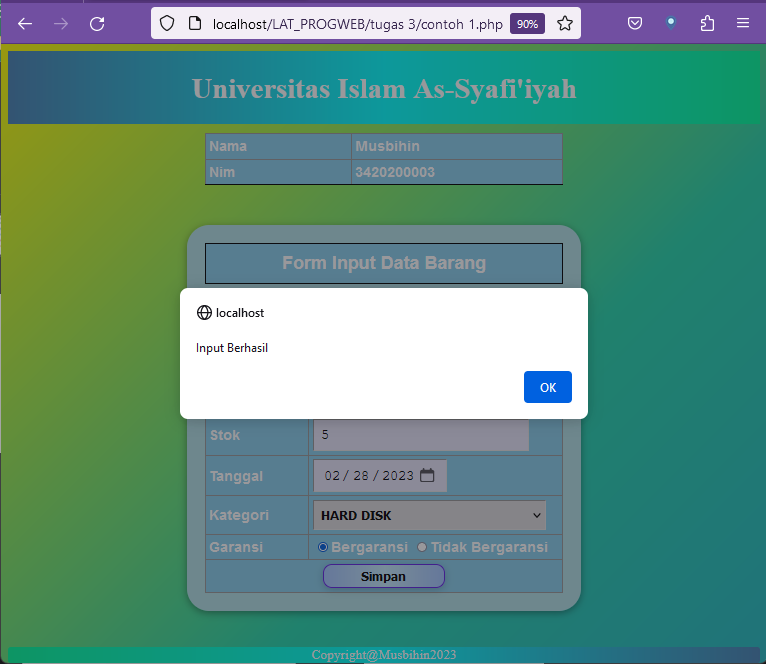
Task: Save page to Pocket icon
Action: pyautogui.click(x=635, y=23)
